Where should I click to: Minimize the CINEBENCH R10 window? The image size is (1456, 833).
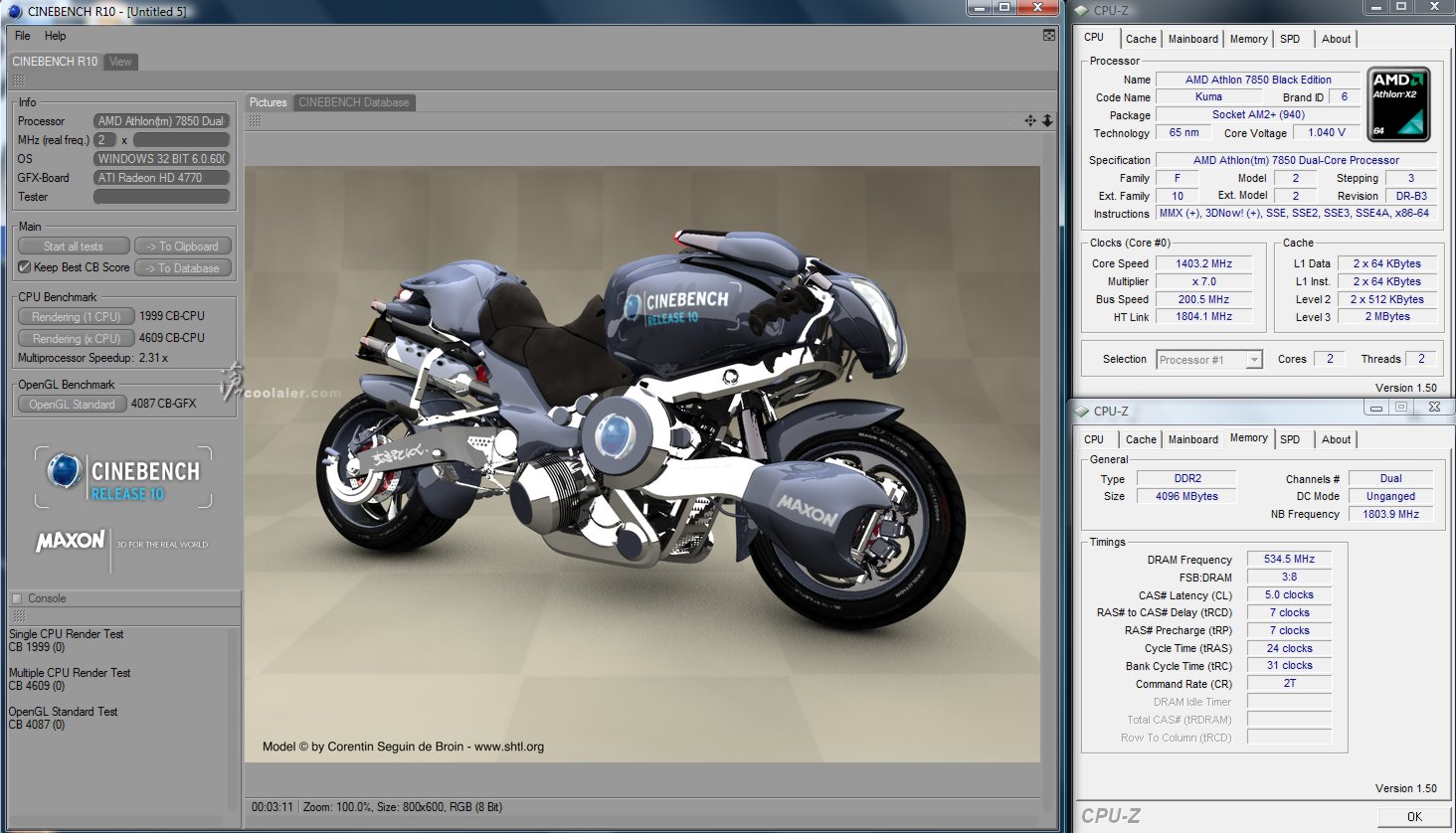pos(980,8)
